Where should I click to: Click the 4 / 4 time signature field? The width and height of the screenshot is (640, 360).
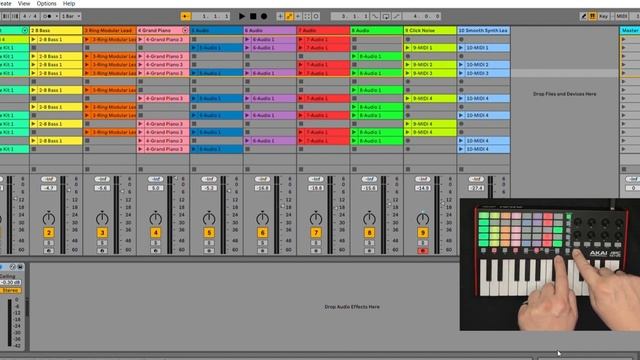click(x=30, y=16)
